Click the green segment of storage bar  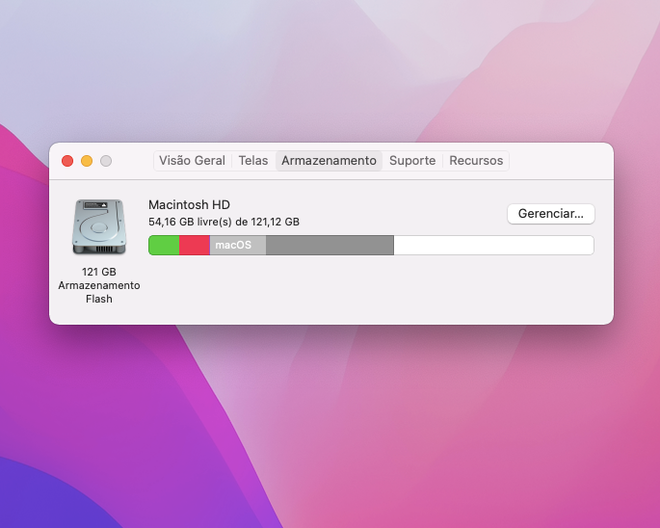[x=164, y=245]
